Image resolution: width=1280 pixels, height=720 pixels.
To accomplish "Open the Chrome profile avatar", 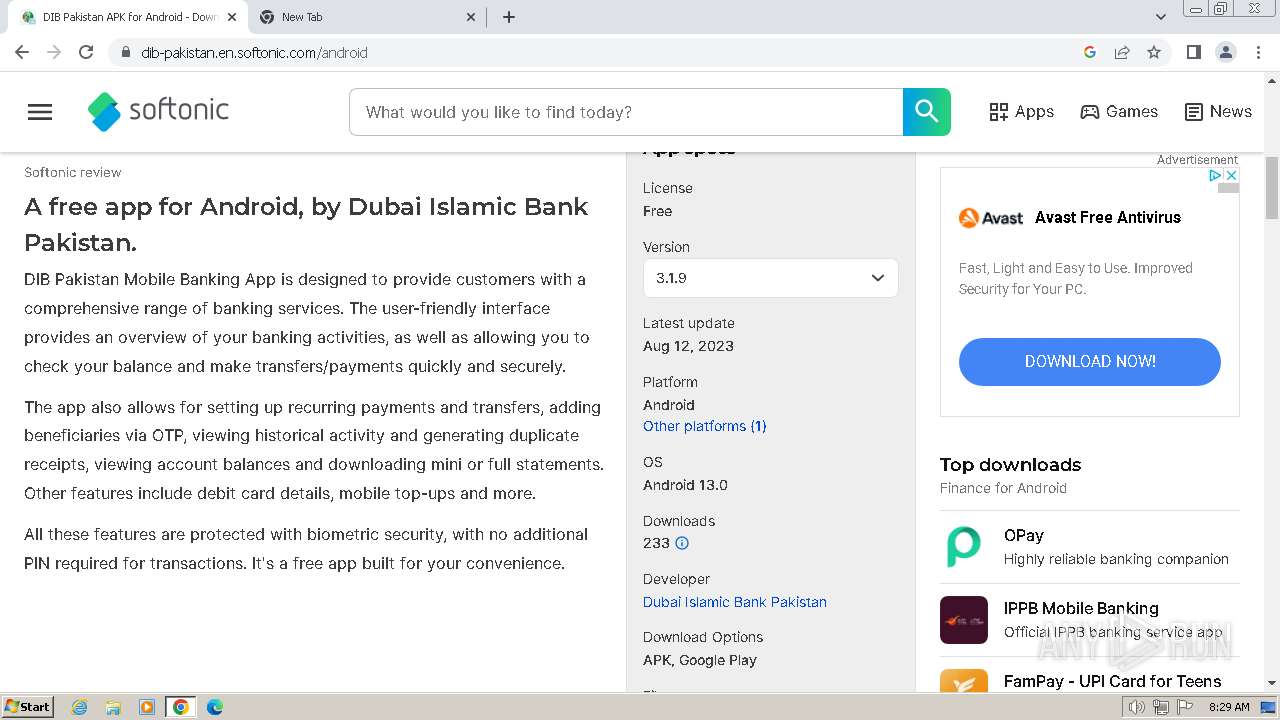I will click(1226, 52).
